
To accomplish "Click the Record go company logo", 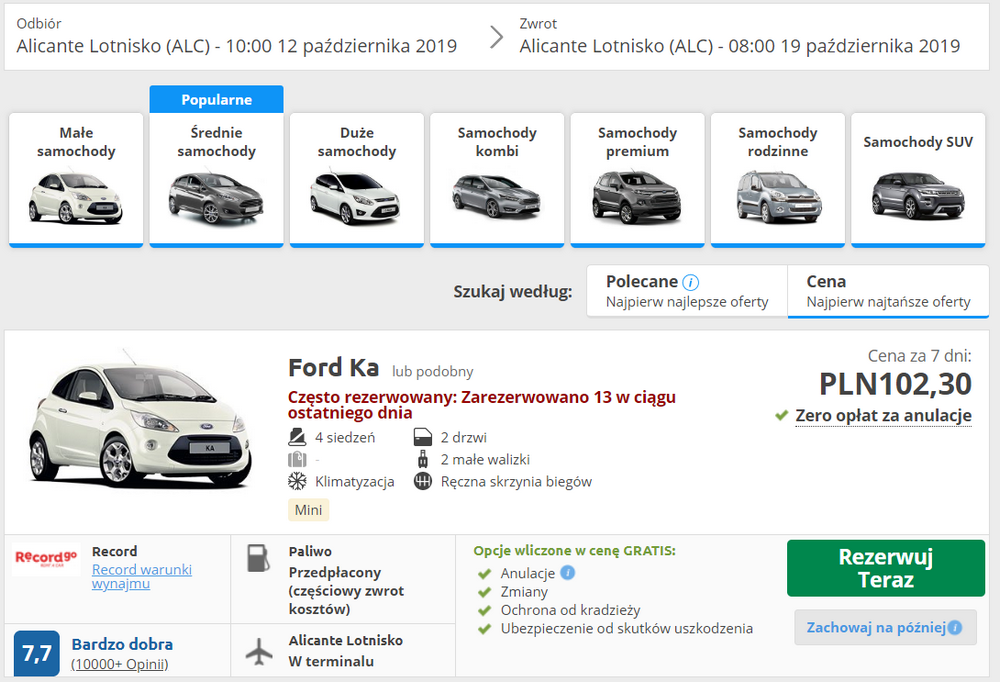I will 46,559.
